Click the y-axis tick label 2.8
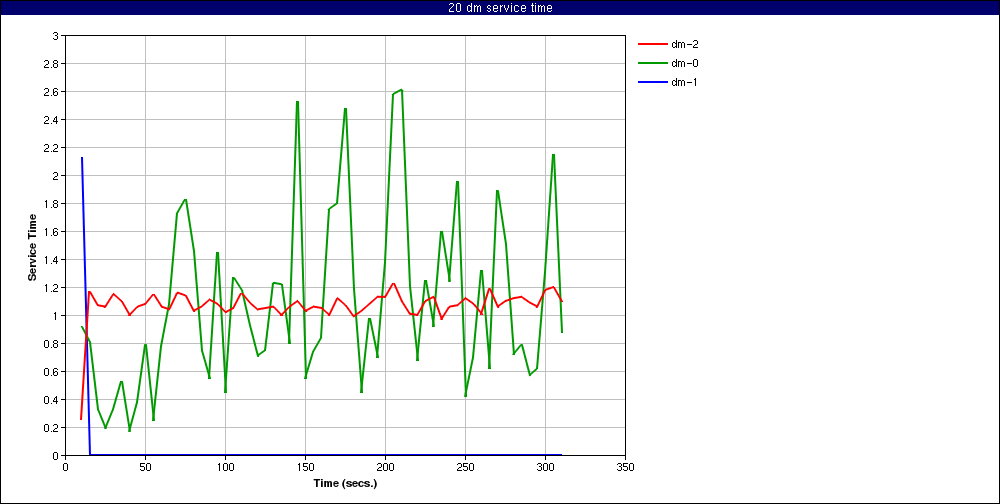Screen dimensions: 1000x504 point(52,64)
